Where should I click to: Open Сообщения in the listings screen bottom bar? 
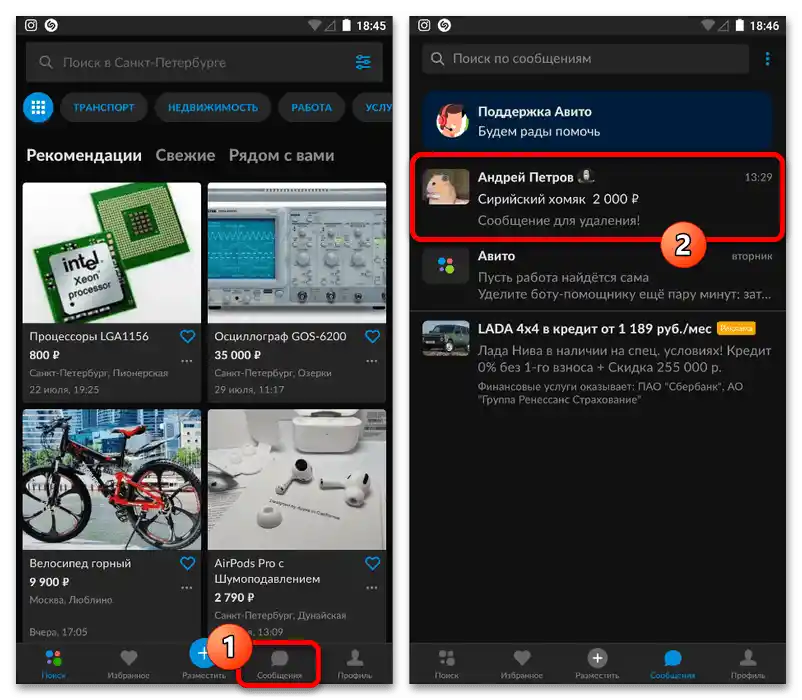pos(279,664)
